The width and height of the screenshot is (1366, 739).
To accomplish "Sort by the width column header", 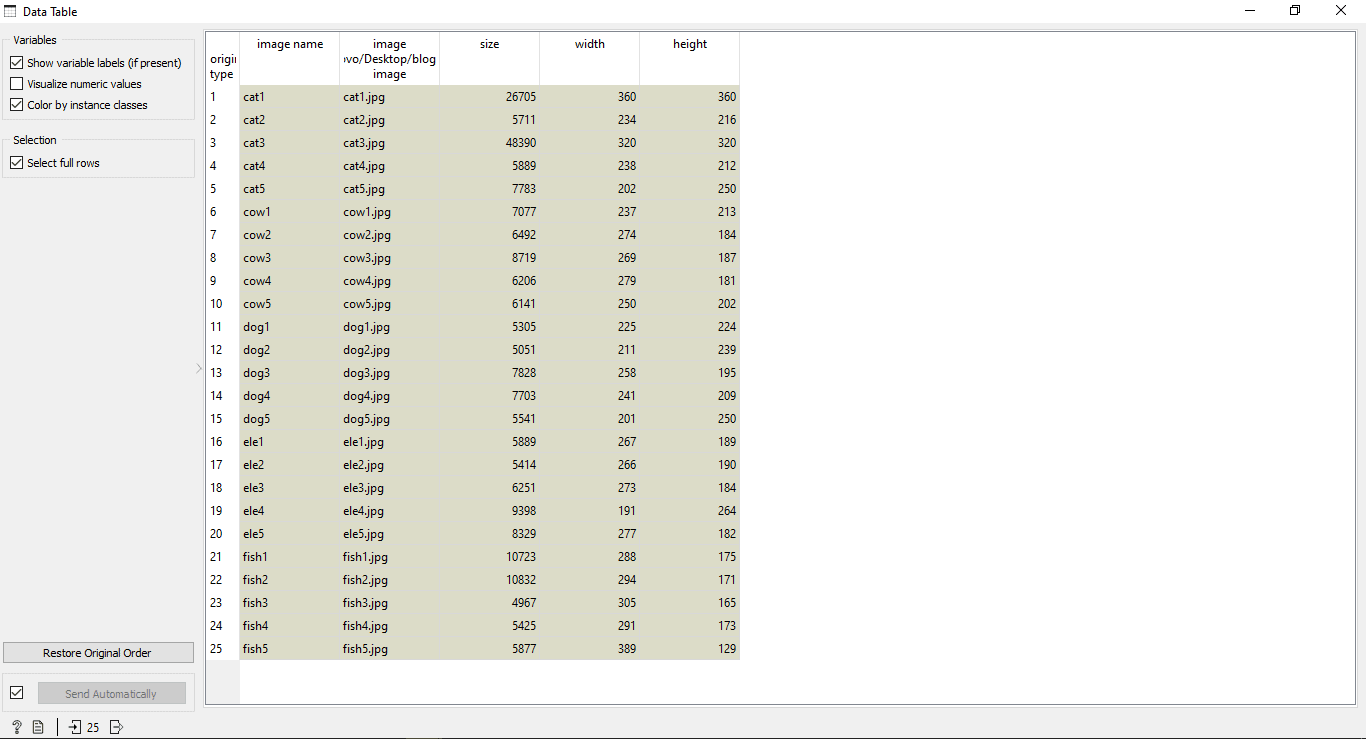I will (x=589, y=45).
